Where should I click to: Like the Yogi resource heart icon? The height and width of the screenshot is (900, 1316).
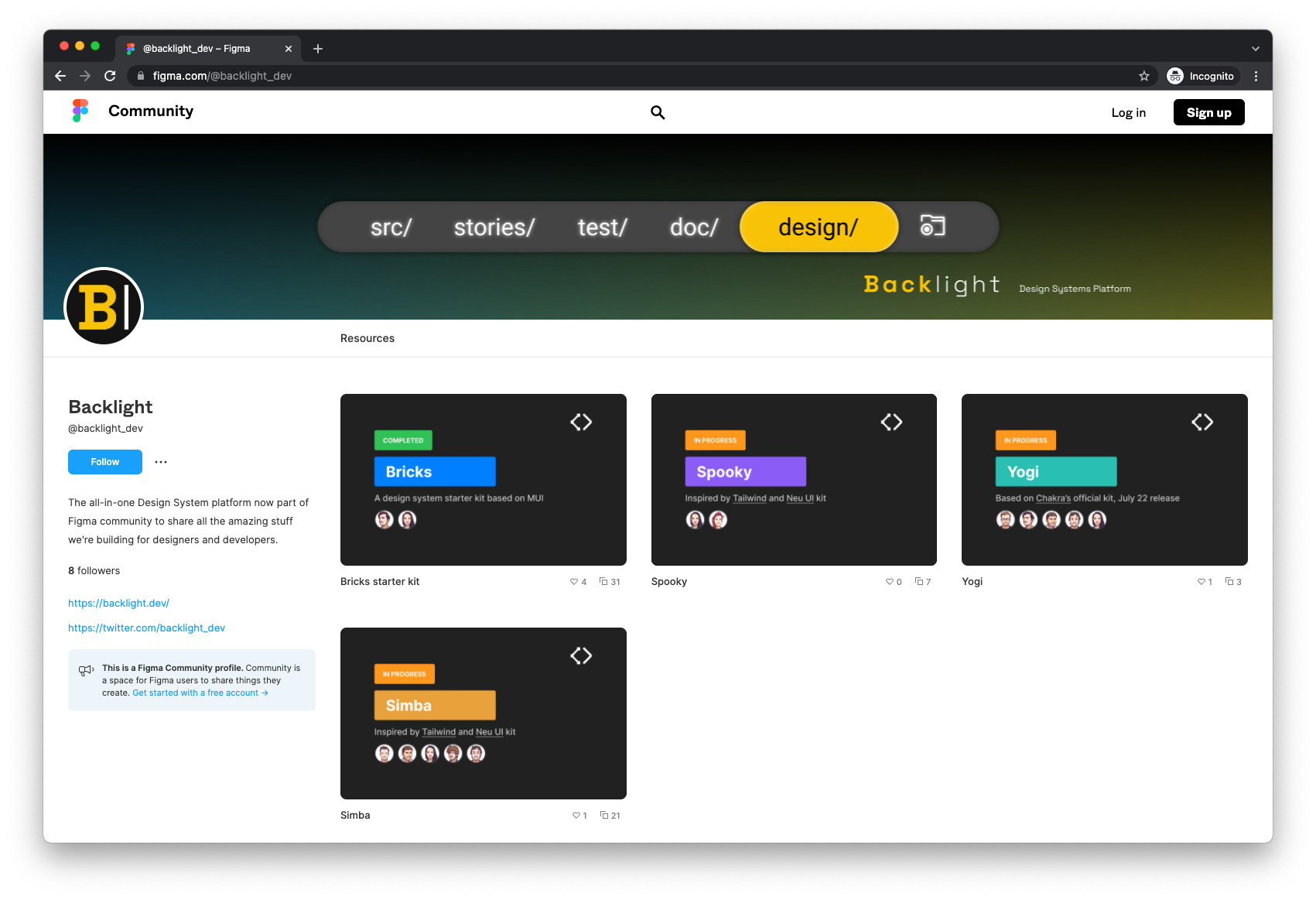(x=1201, y=582)
